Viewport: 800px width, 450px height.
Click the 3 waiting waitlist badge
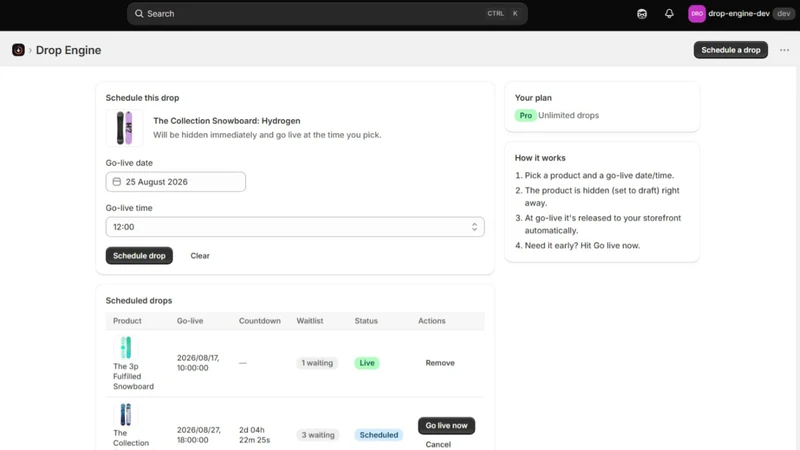[318, 435]
